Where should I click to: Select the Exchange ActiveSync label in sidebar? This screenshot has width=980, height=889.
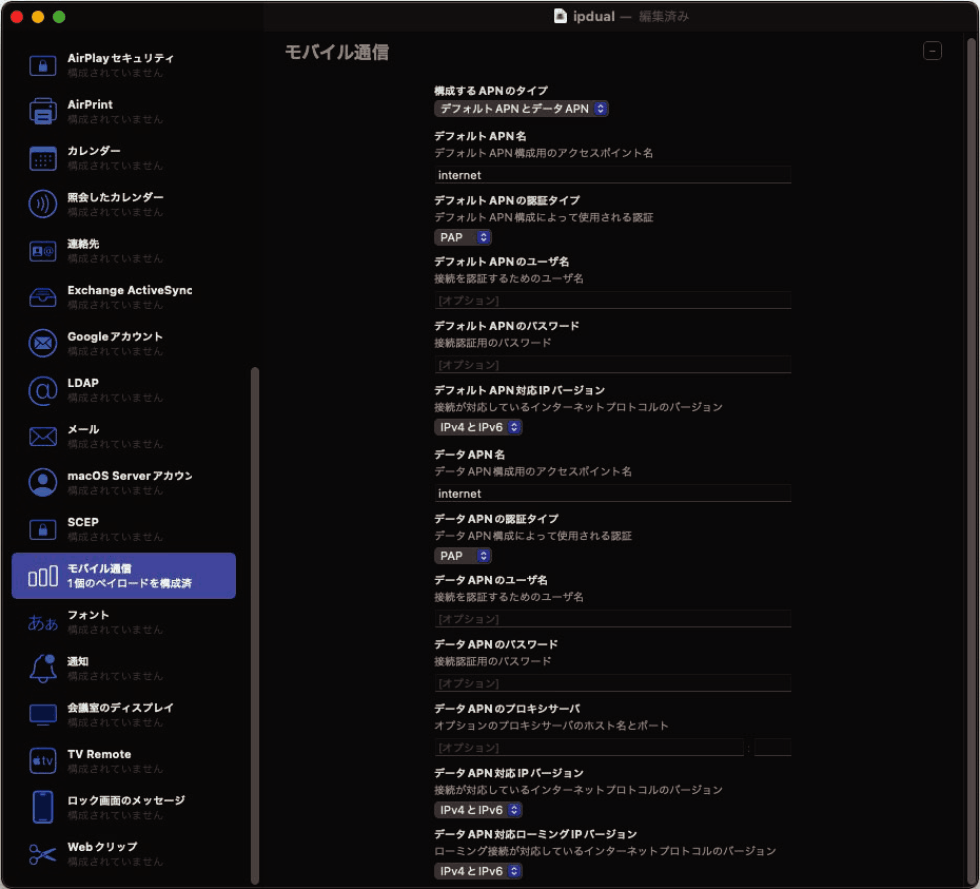coord(130,290)
